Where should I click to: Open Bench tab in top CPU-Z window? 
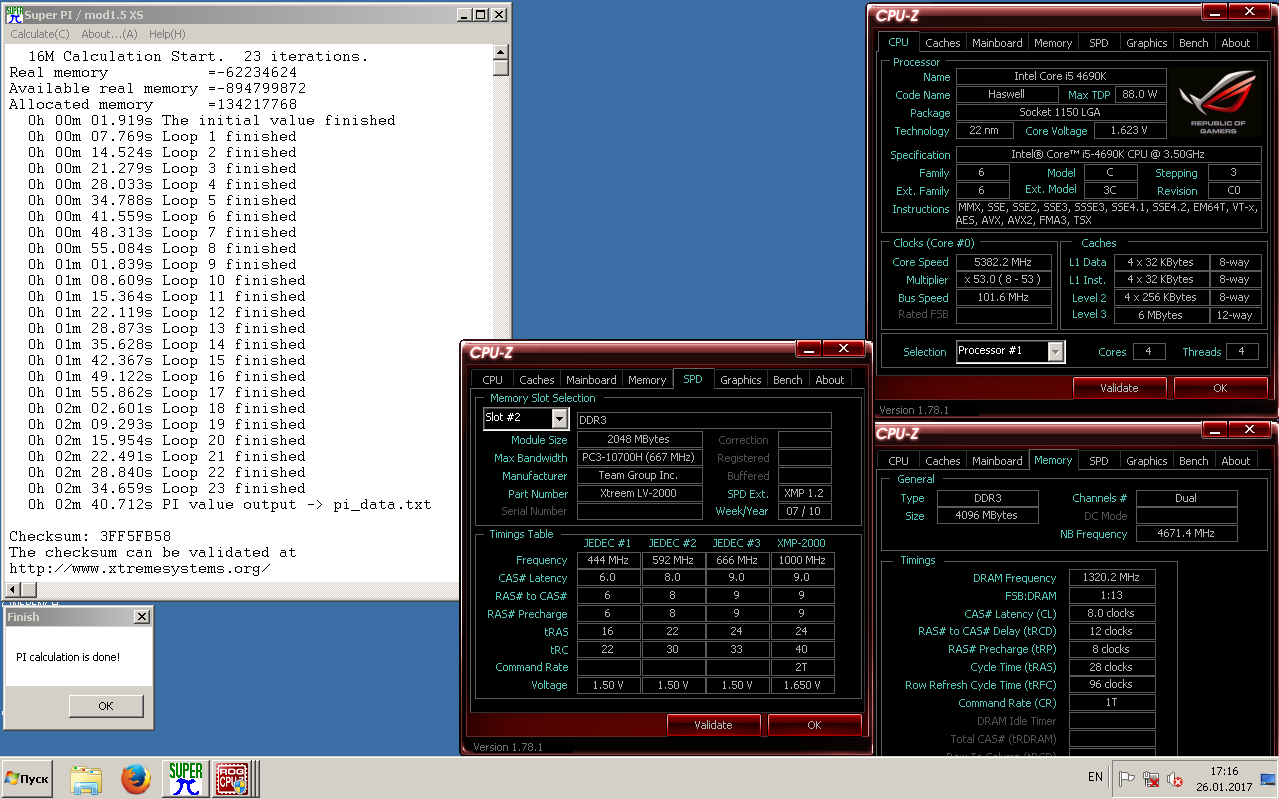(1194, 43)
